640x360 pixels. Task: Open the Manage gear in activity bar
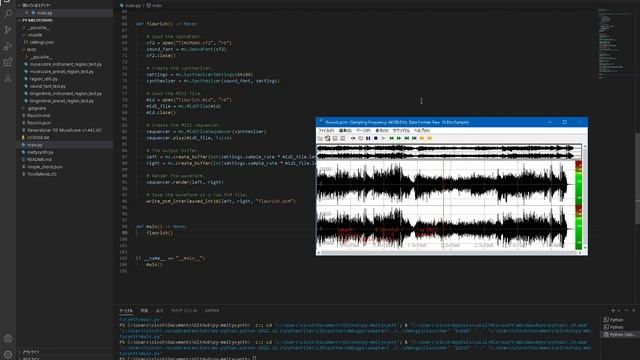(x=8, y=355)
